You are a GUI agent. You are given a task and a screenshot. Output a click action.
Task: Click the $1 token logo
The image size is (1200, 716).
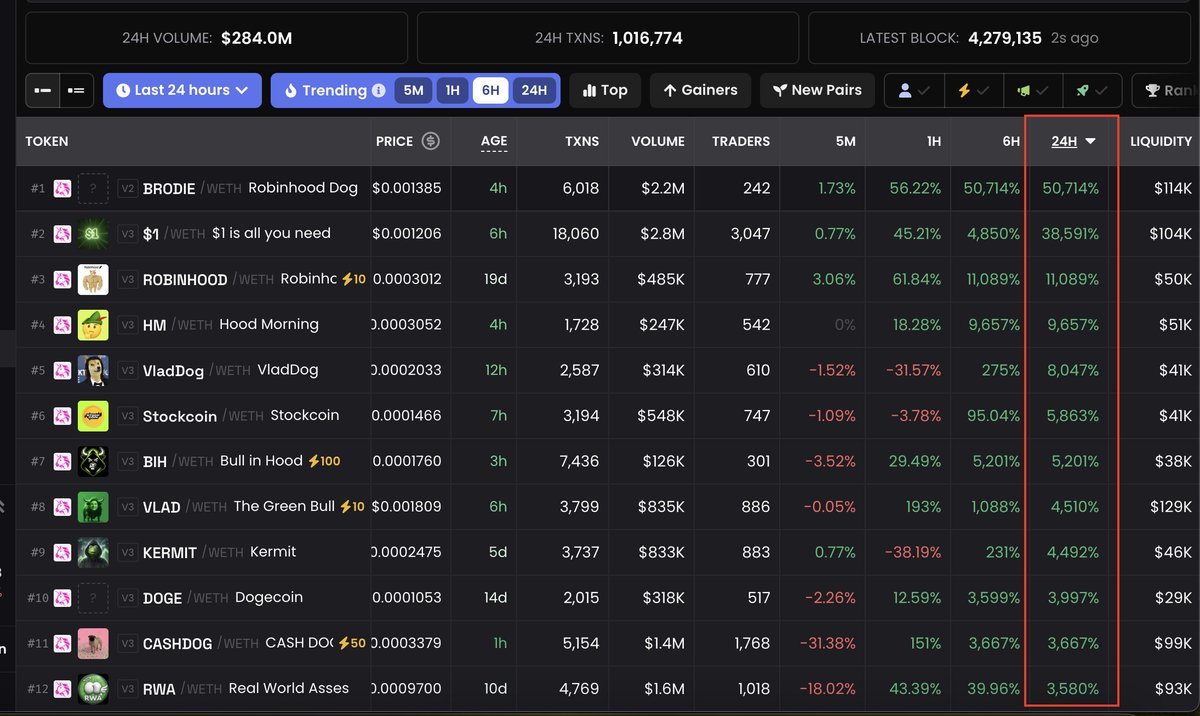(x=93, y=234)
